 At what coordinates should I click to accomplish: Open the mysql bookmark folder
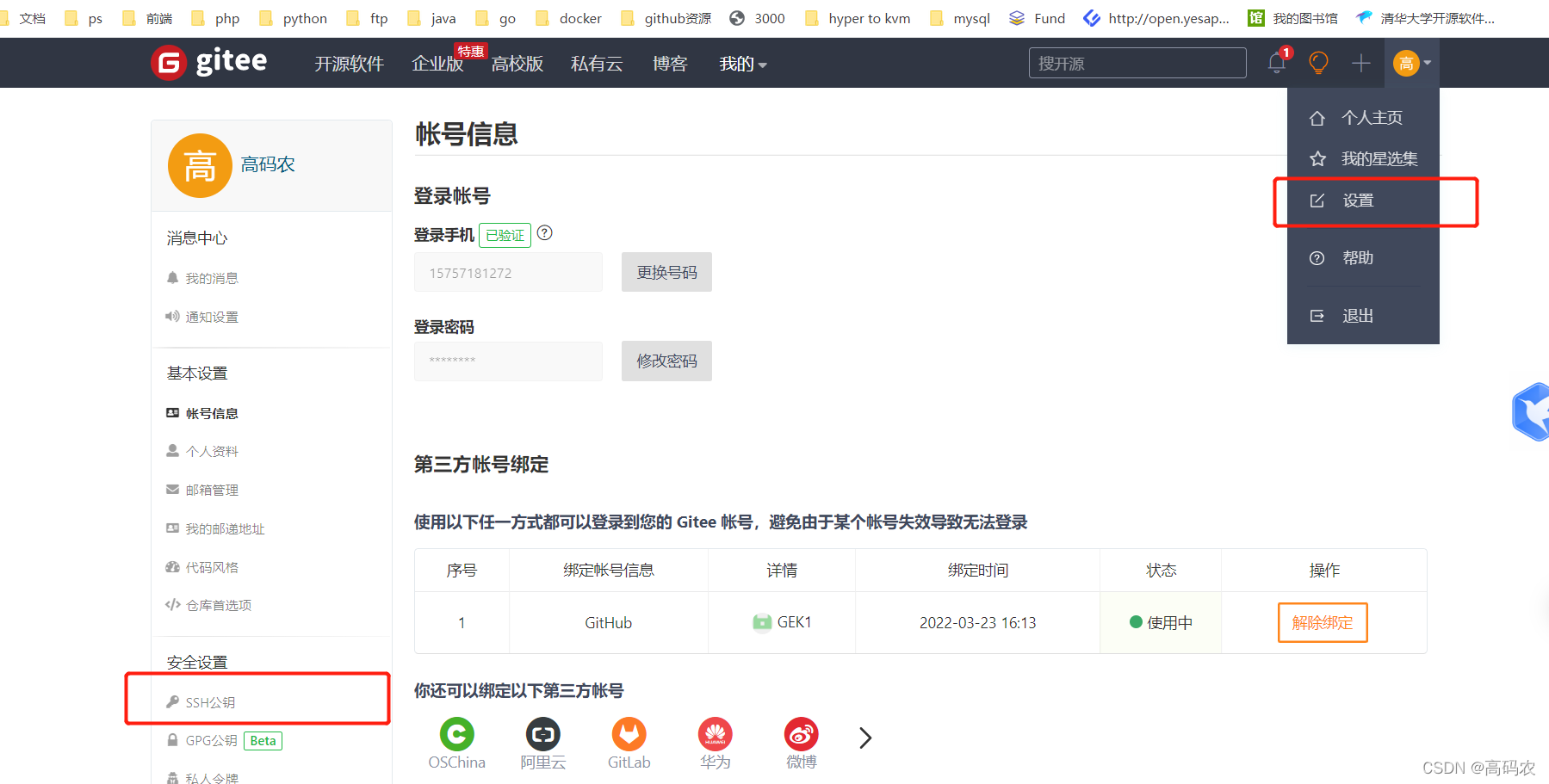coord(960,18)
